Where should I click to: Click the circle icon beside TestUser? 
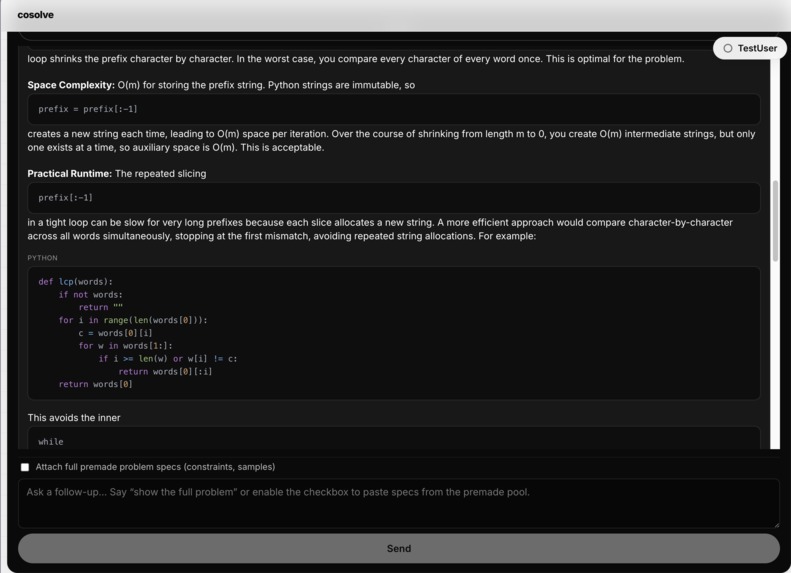pos(727,48)
